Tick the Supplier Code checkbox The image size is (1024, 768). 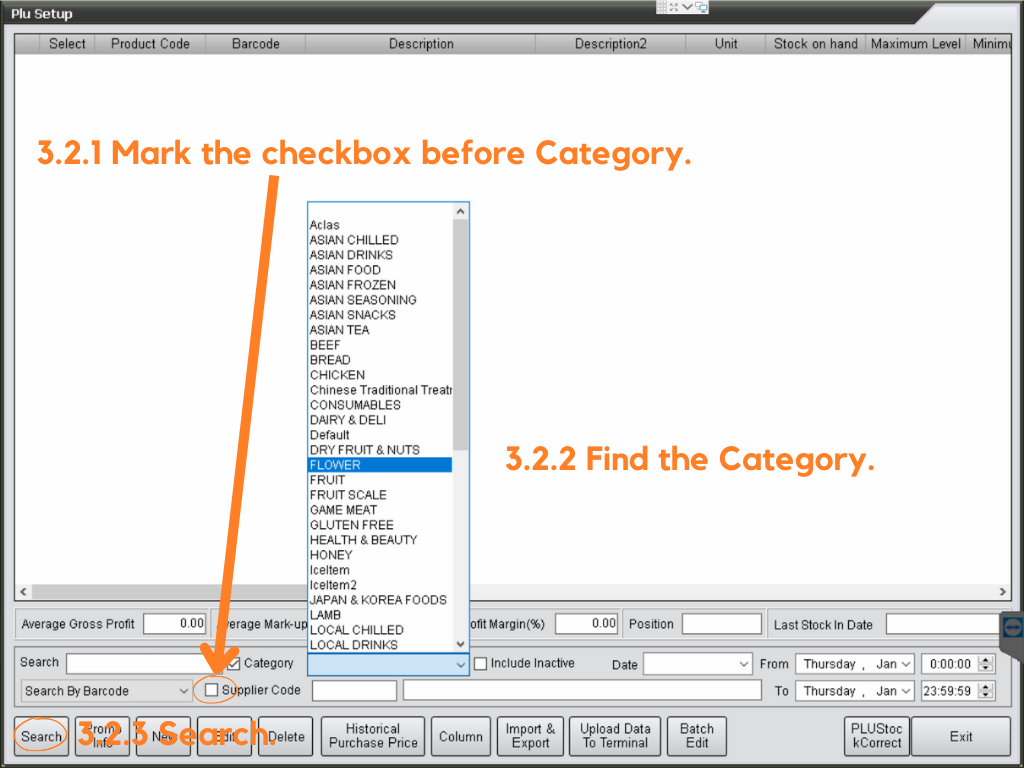pos(211,690)
